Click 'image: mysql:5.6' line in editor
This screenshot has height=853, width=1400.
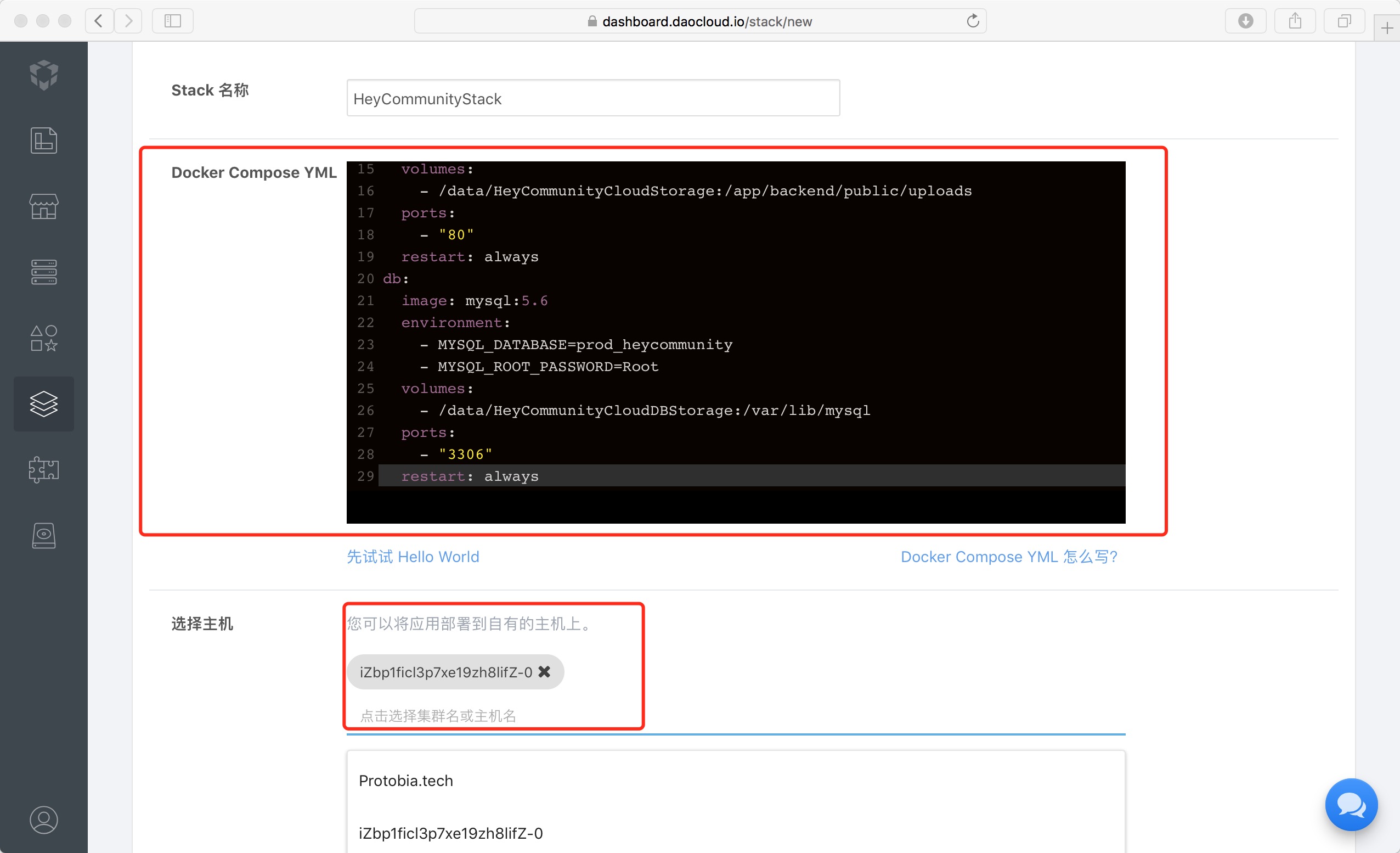point(475,301)
